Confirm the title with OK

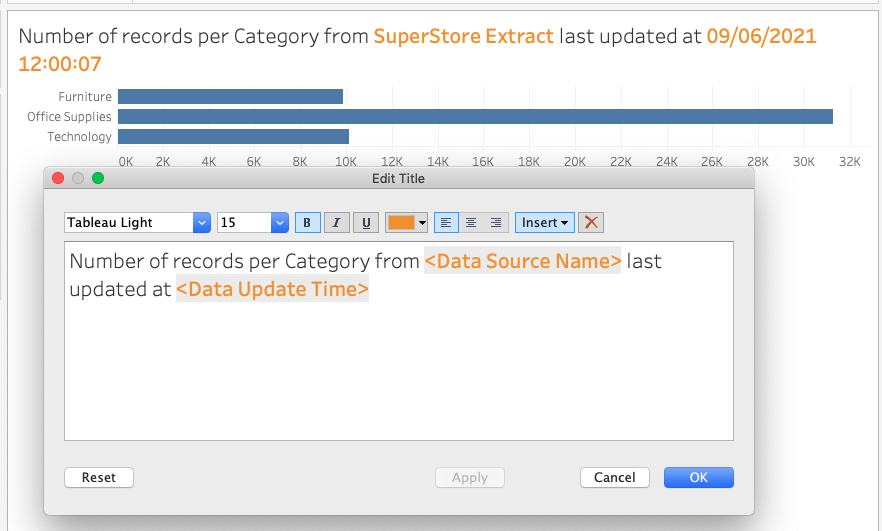pos(699,478)
